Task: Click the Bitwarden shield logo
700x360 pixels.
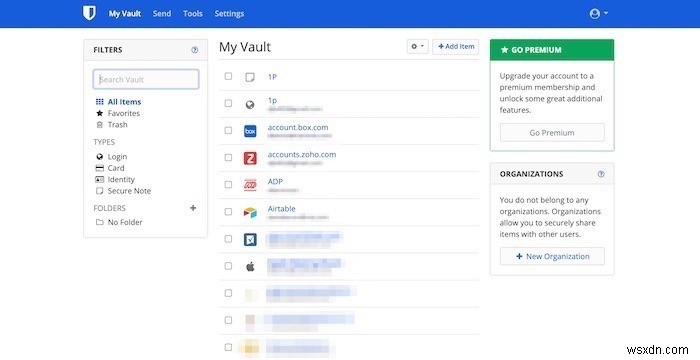Action: (x=89, y=13)
